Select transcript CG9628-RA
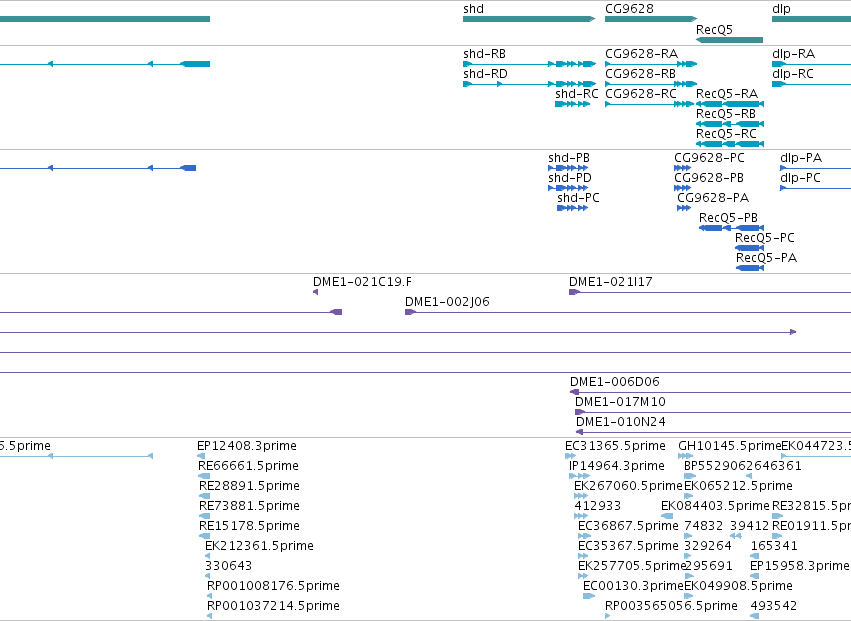 (642, 54)
